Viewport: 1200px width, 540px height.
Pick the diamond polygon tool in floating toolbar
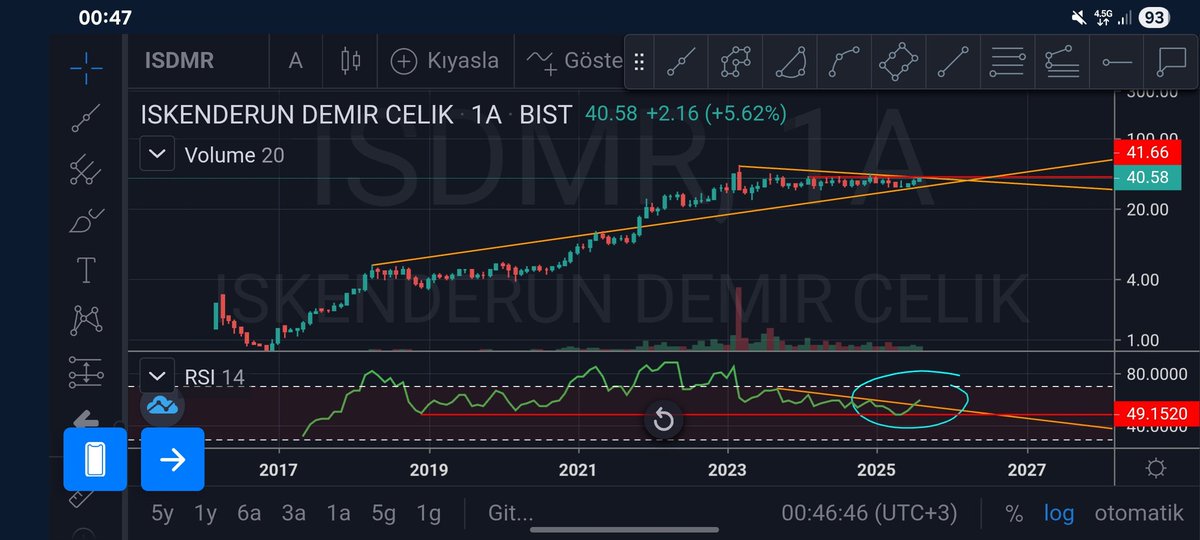pyautogui.click(x=898, y=62)
